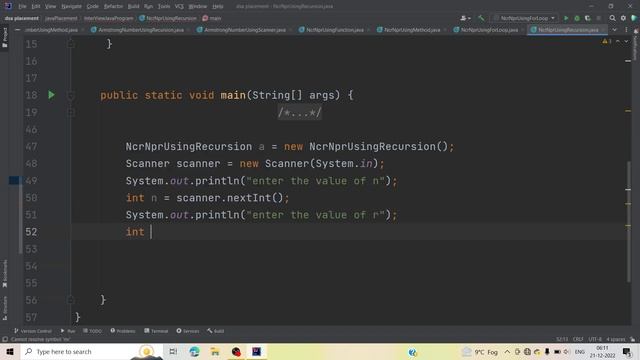Open editor tabs more options icon
The height and width of the screenshot is (360, 640).
pyautogui.click(x=626, y=30)
